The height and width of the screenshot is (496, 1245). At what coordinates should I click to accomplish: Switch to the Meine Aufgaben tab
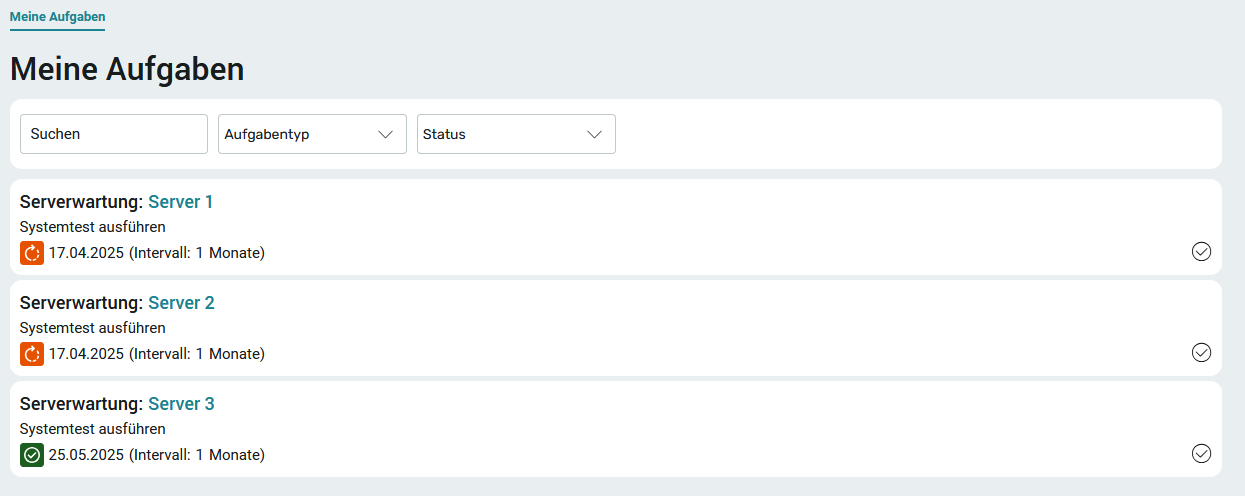[x=57, y=17]
